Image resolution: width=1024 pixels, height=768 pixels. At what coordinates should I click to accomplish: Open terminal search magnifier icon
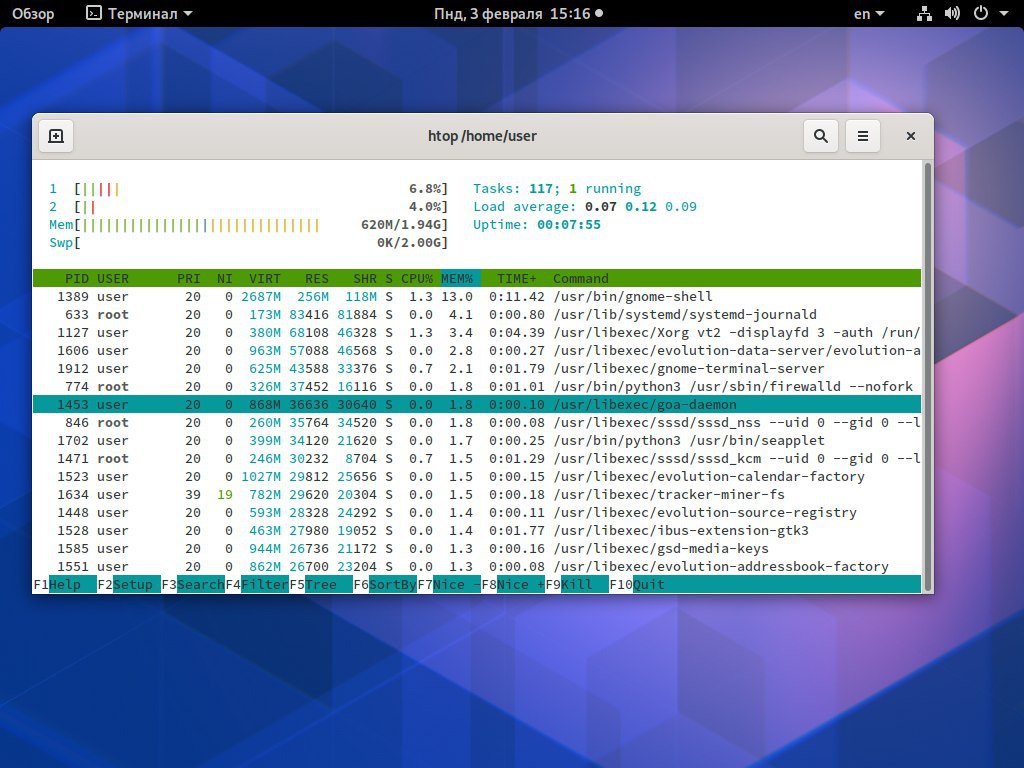(821, 136)
